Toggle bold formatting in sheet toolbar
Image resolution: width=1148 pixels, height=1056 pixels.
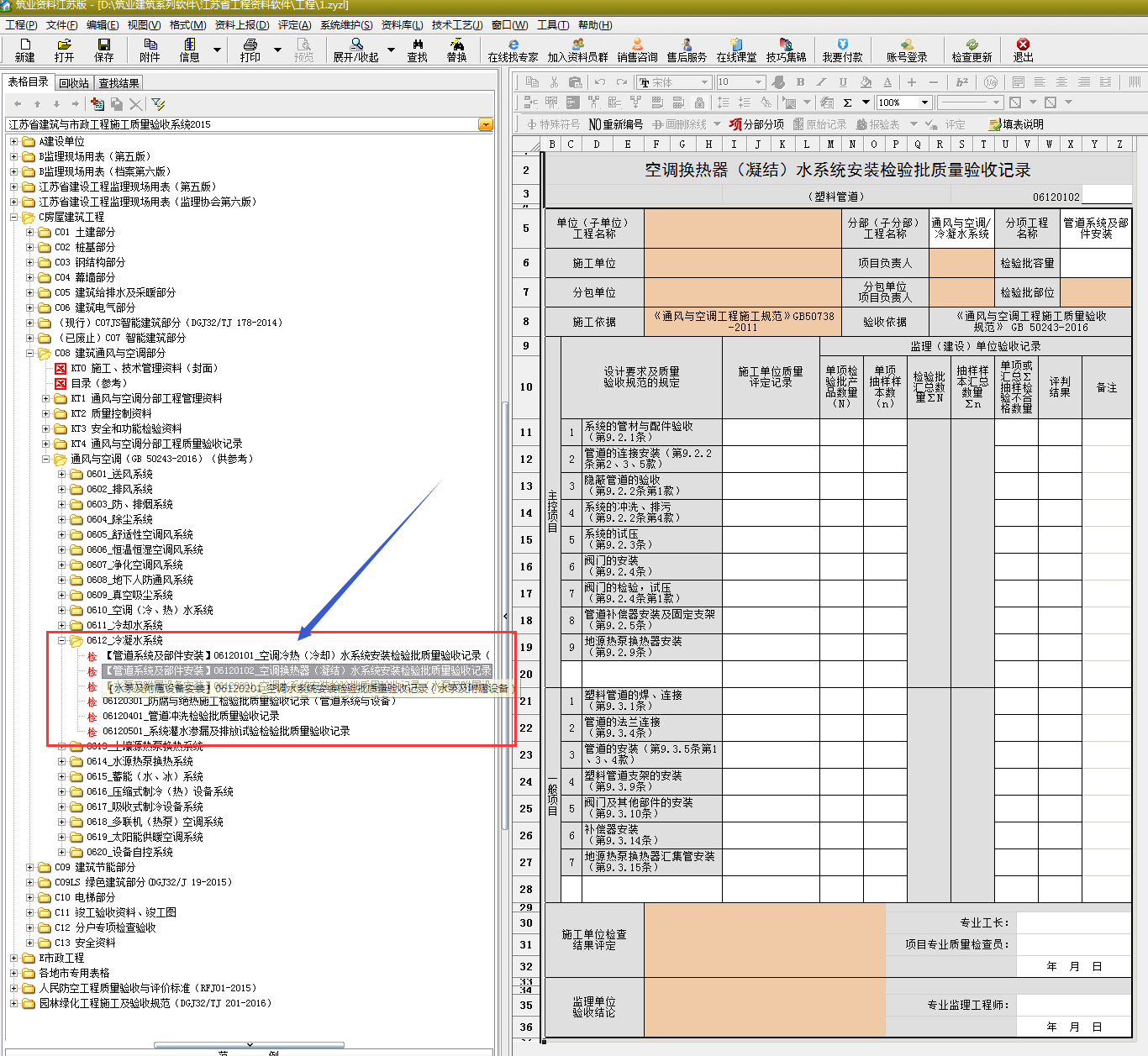(x=800, y=81)
